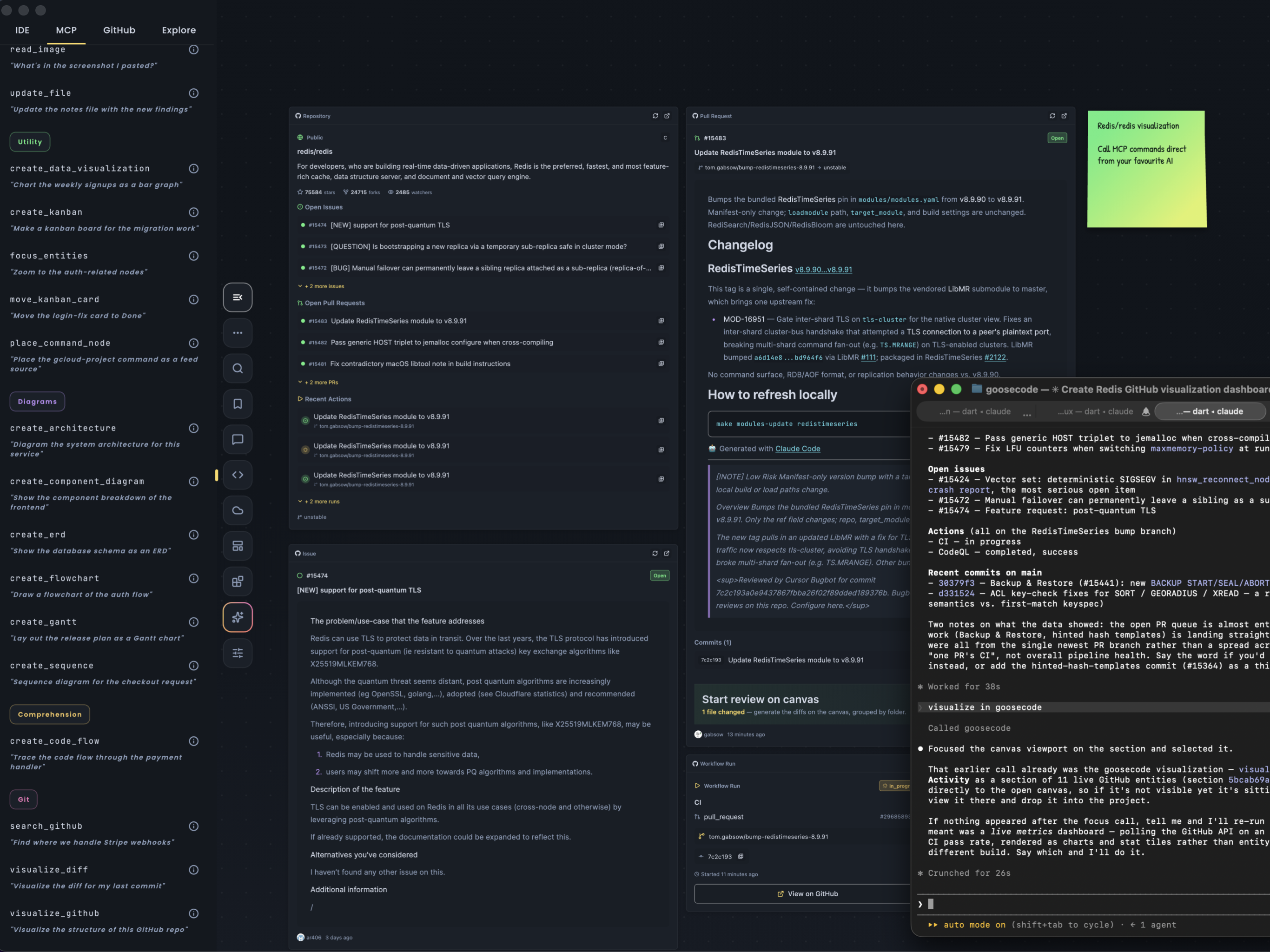
Task: Open the RedisTimeSeries #2122 link
Action: point(995,358)
